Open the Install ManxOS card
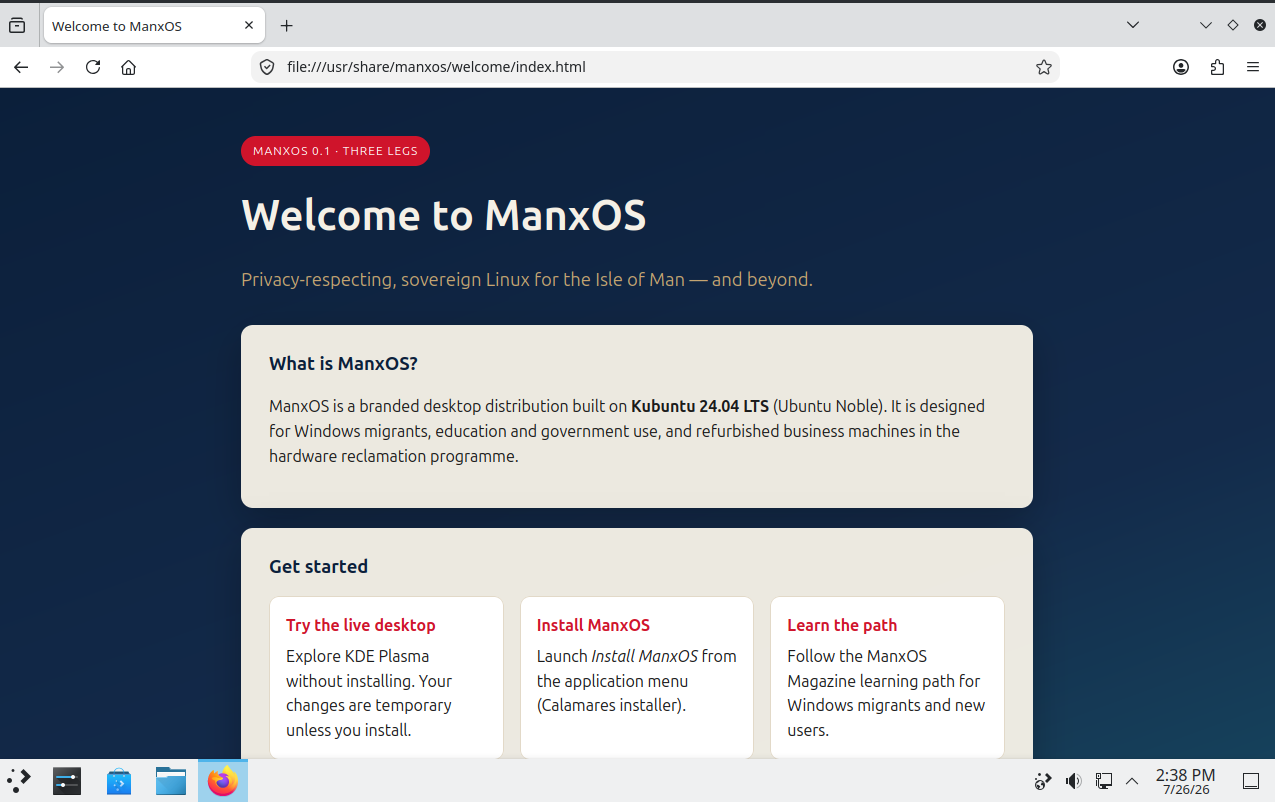The height and width of the screenshot is (802, 1275). (636, 677)
